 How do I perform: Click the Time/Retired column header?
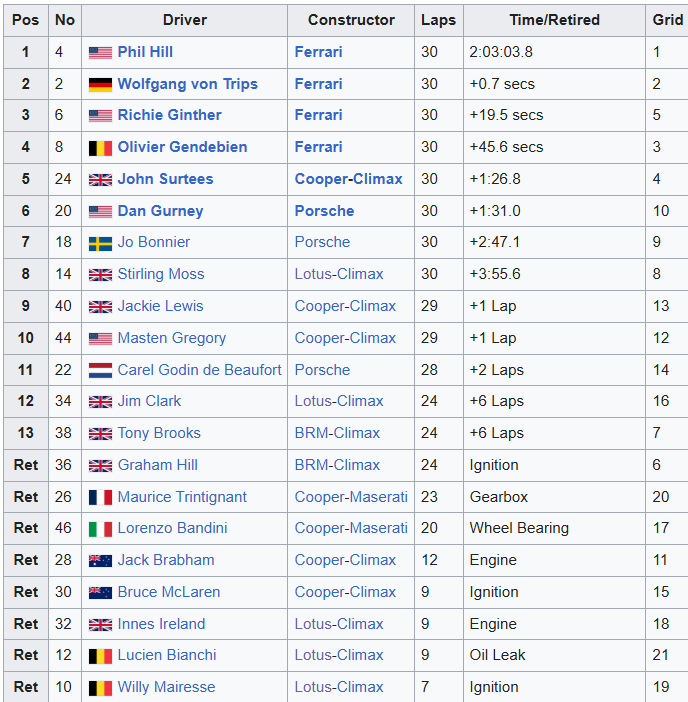point(554,20)
